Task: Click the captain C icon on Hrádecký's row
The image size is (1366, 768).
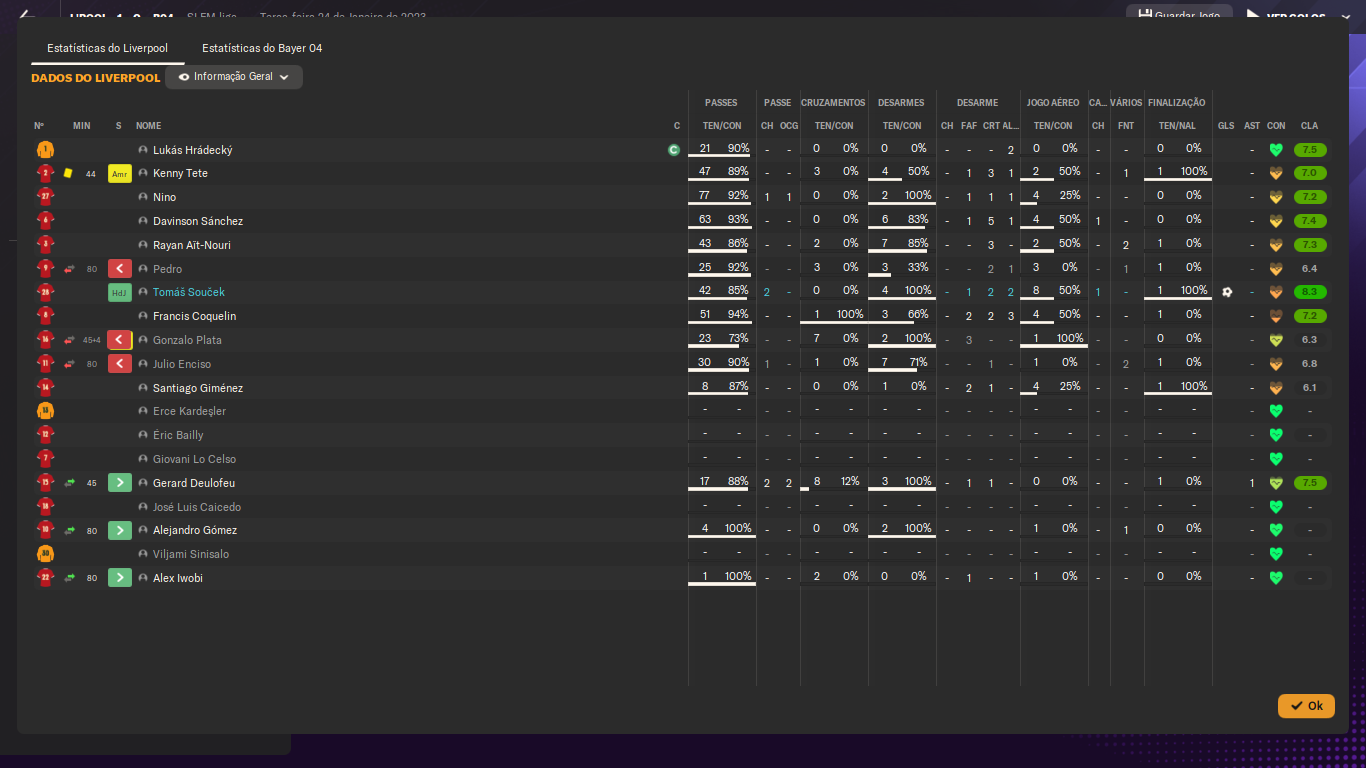Action: tap(674, 150)
